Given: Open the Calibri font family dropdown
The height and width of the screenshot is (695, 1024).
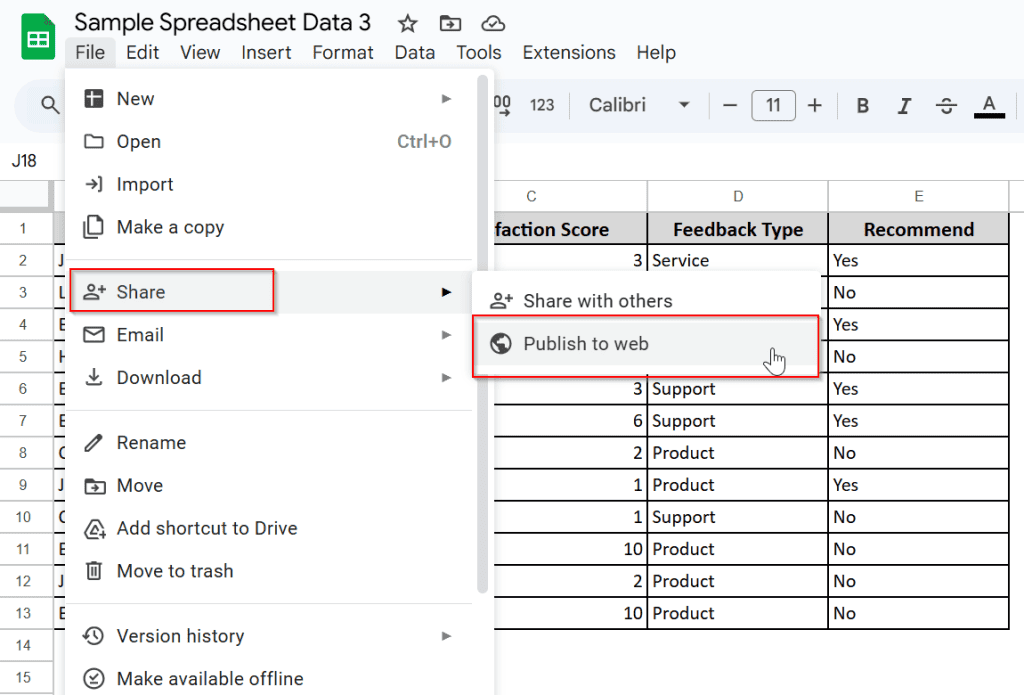Looking at the screenshot, I should click(x=638, y=105).
